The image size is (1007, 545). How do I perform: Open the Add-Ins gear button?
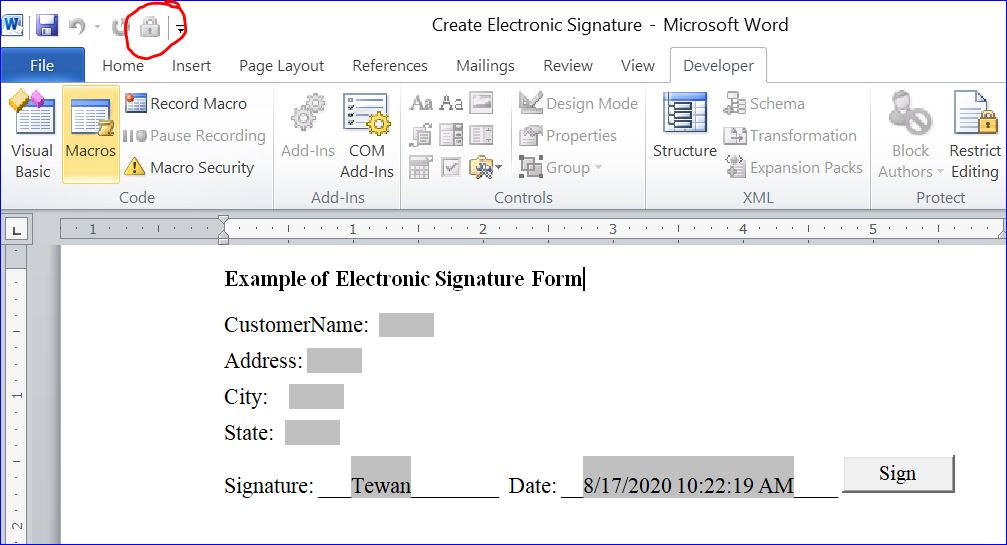pos(308,126)
